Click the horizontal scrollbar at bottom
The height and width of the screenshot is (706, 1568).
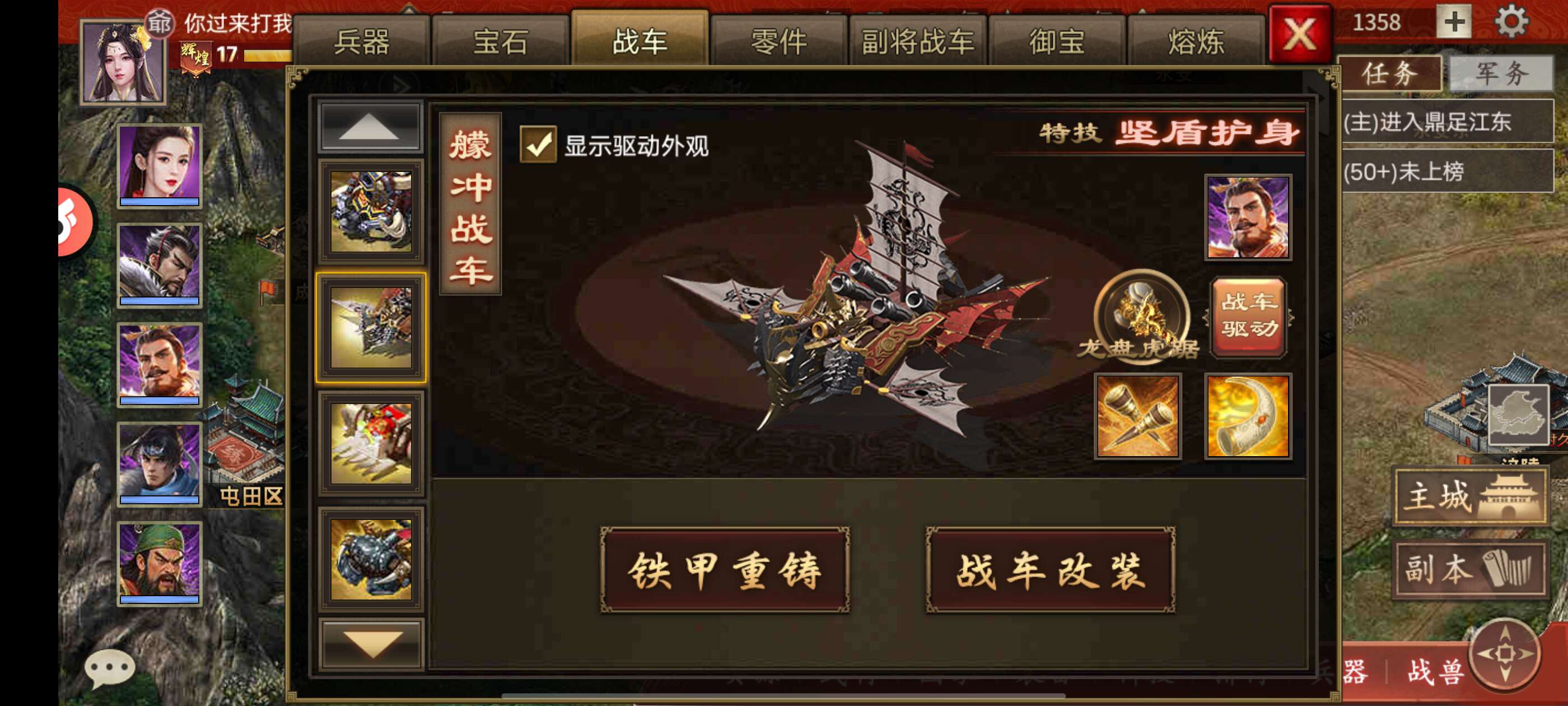tap(783, 695)
